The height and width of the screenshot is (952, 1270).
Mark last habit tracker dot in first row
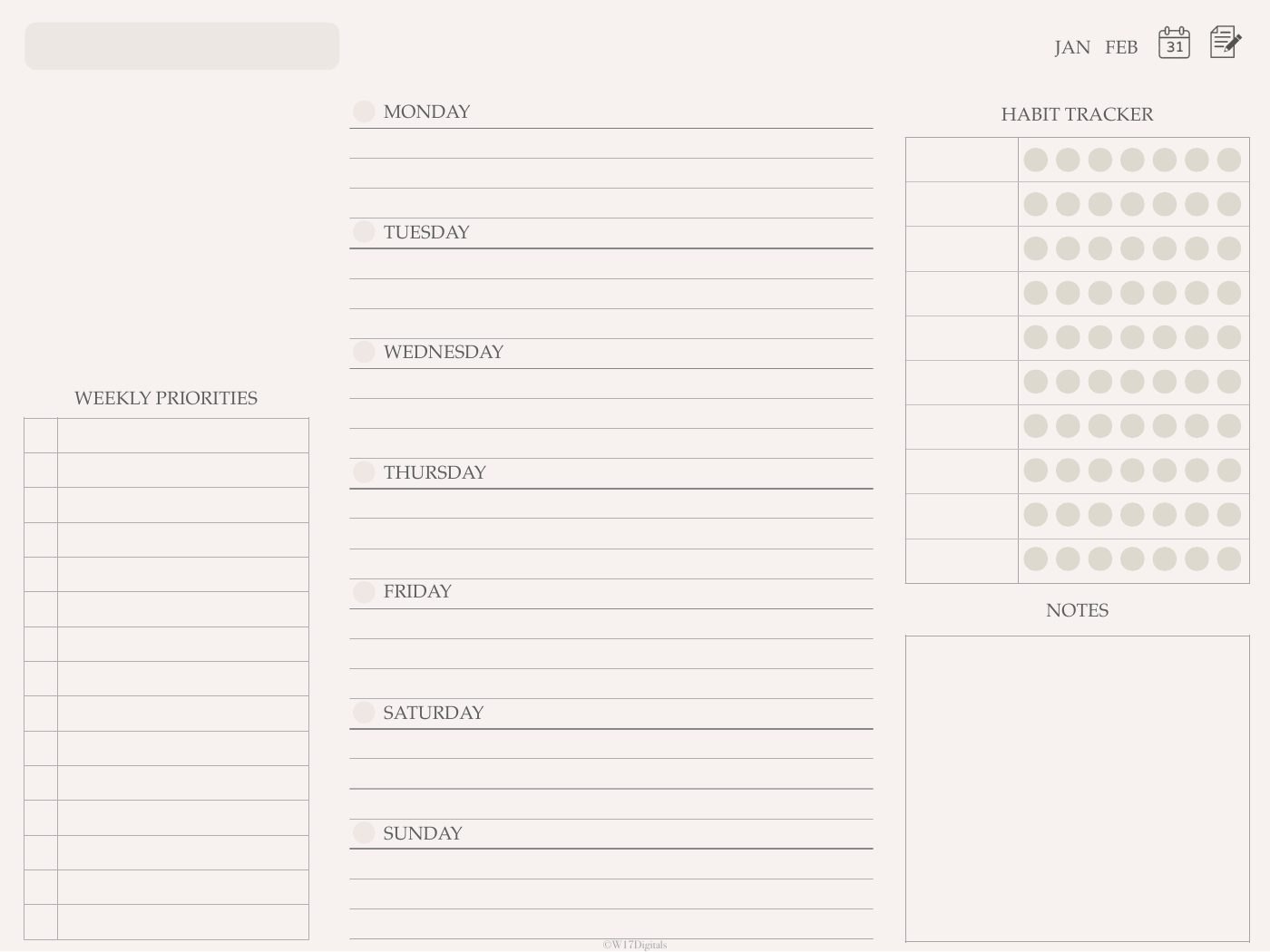coord(1229,160)
